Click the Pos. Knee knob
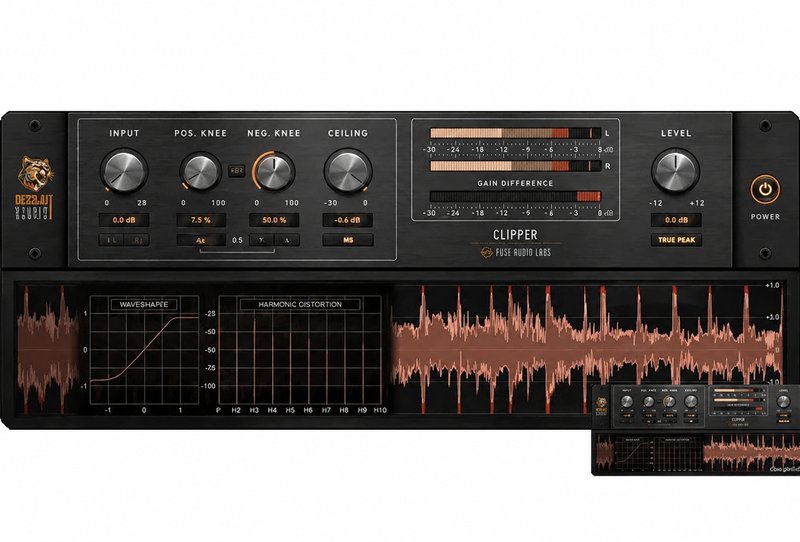 [x=201, y=171]
